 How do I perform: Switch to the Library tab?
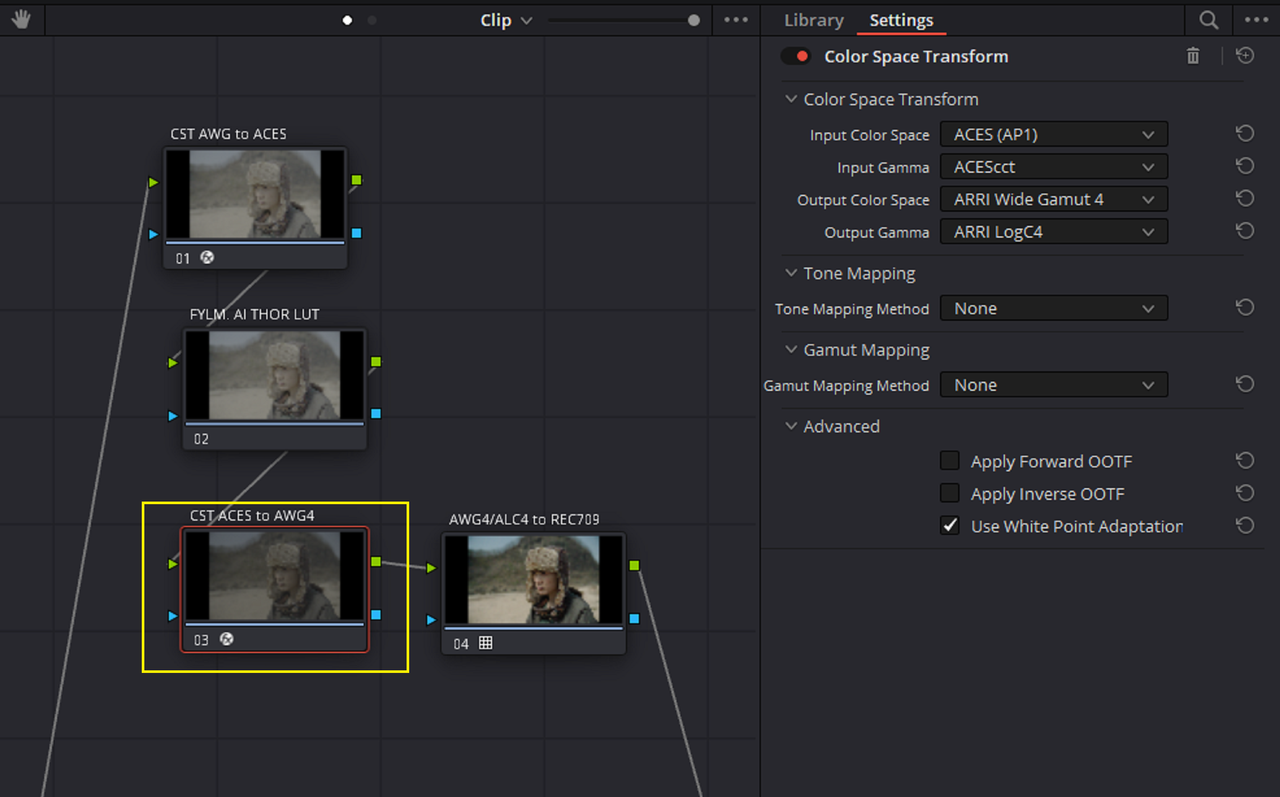point(813,20)
